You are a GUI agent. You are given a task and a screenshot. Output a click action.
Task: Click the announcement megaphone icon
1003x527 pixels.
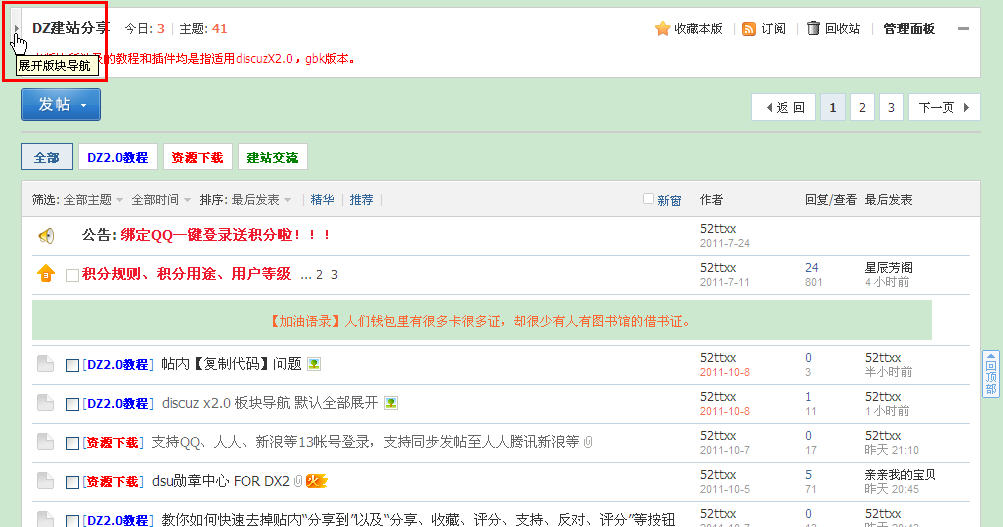click(46, 236)
